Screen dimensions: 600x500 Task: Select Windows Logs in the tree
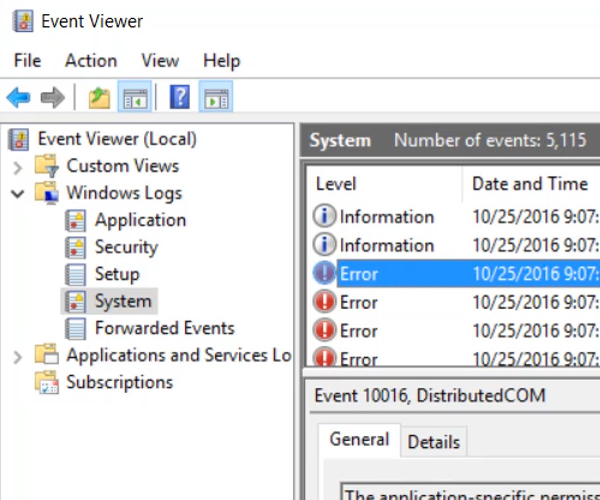pos(124,193)
